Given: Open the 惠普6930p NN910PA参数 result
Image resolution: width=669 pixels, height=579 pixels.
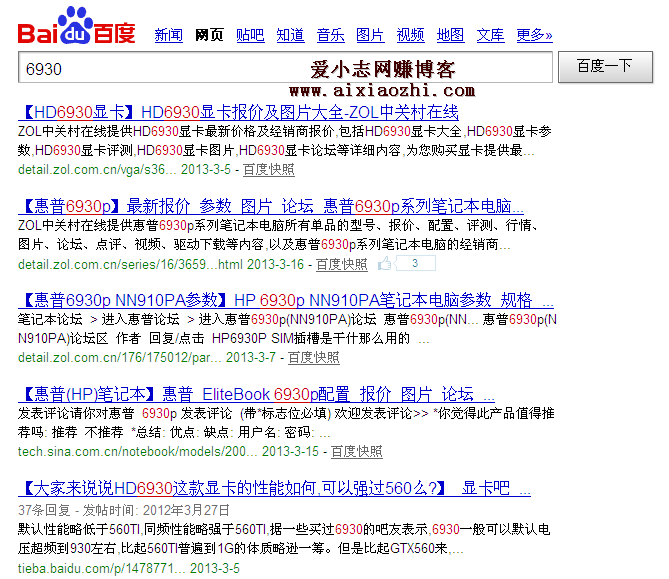Looking at the screenshot, I should pyautogui.click(x=285, y=300).
